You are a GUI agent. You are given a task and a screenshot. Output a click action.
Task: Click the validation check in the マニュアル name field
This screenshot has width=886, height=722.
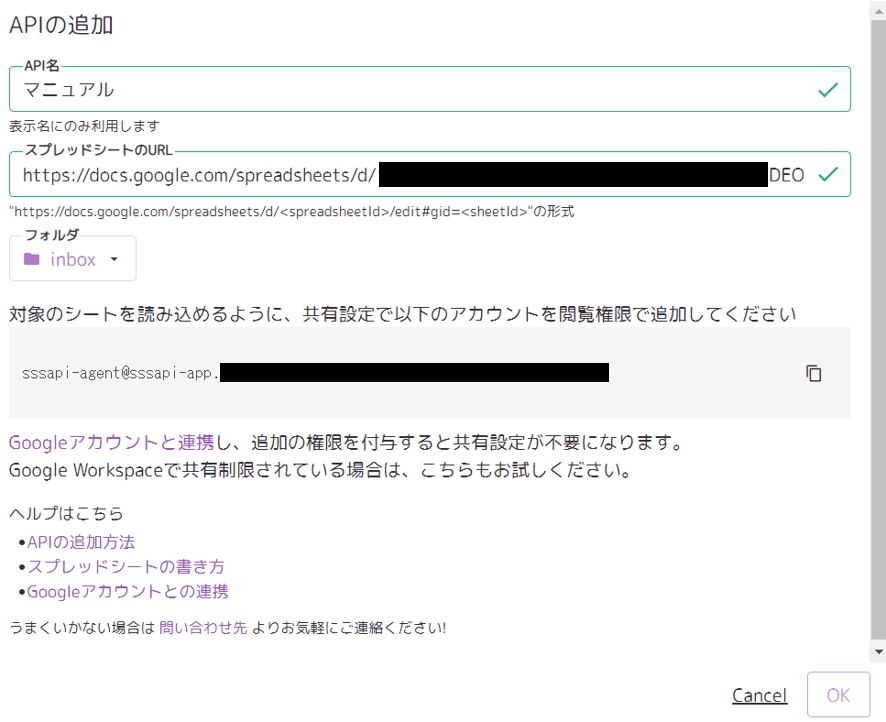coord(827,89)
